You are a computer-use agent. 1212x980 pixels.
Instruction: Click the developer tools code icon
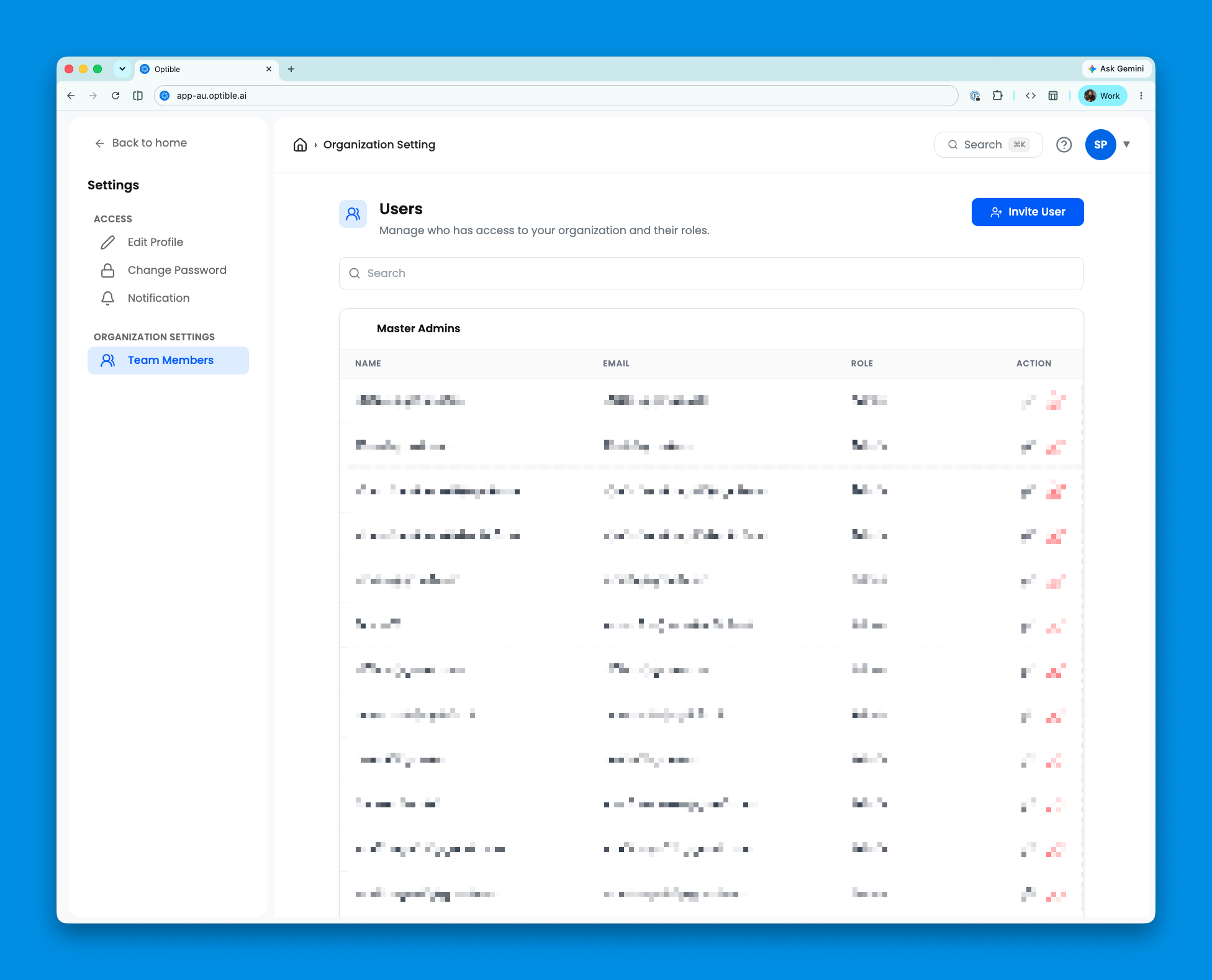click(x=1031, y=96)
